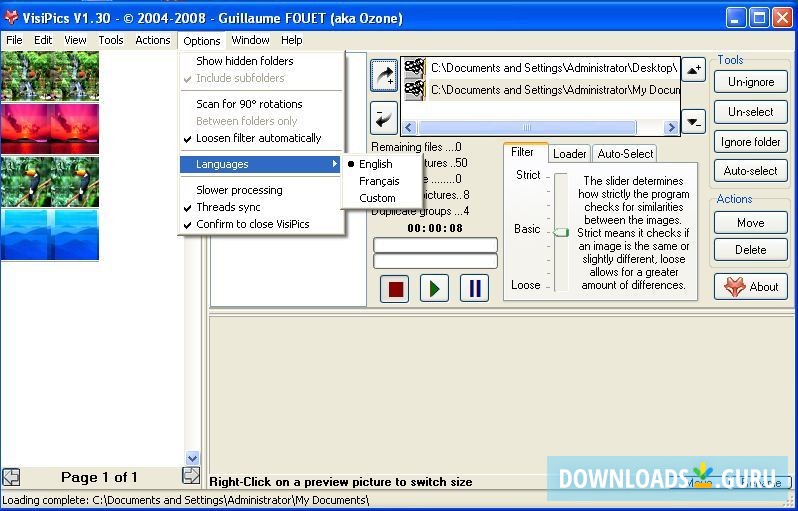Click icon beside My Documents folder path
Screen dimensions: 798x511
pos(415,90)
